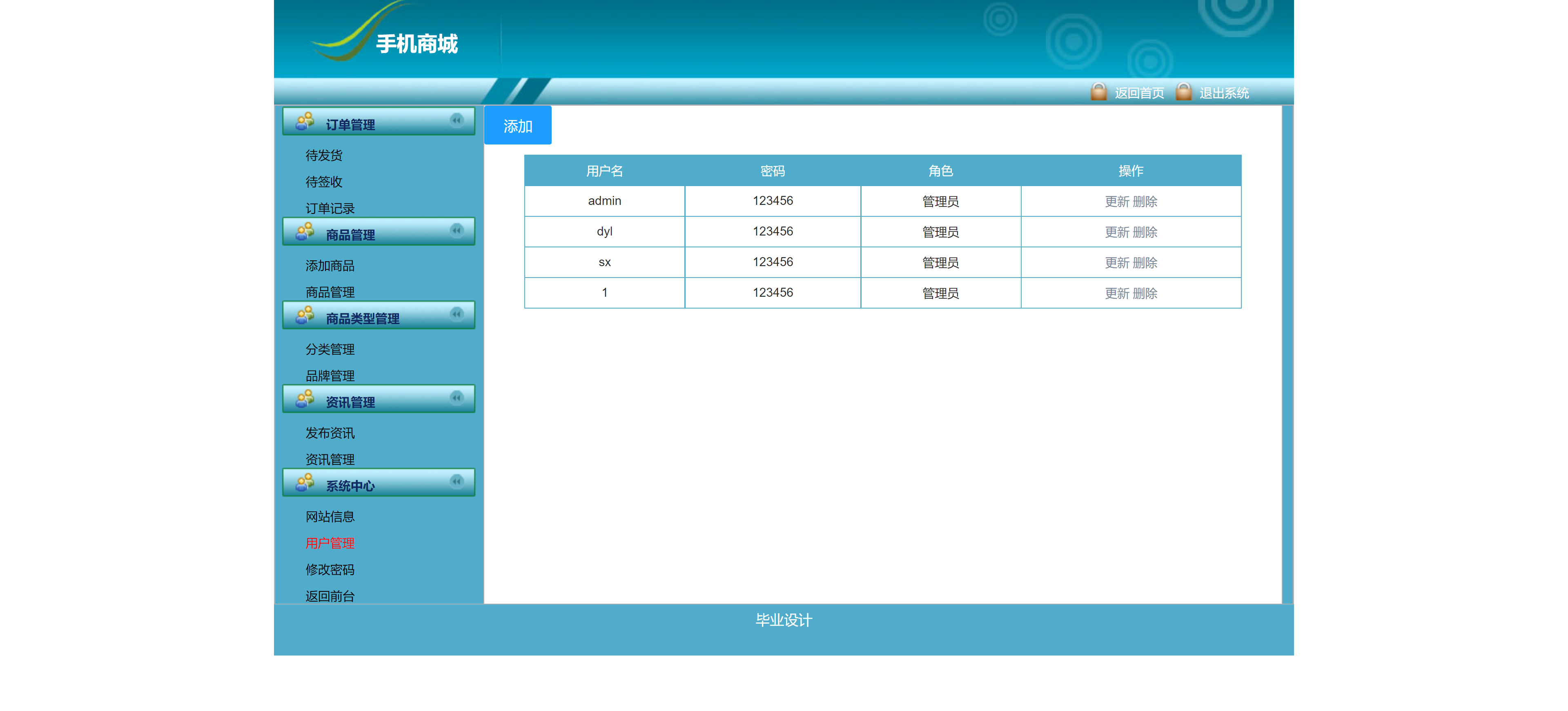Click the users icon on 资讯管理 header
This screenshot has height=711, width=1568.
pyautogui.click(x=304, y=399)
